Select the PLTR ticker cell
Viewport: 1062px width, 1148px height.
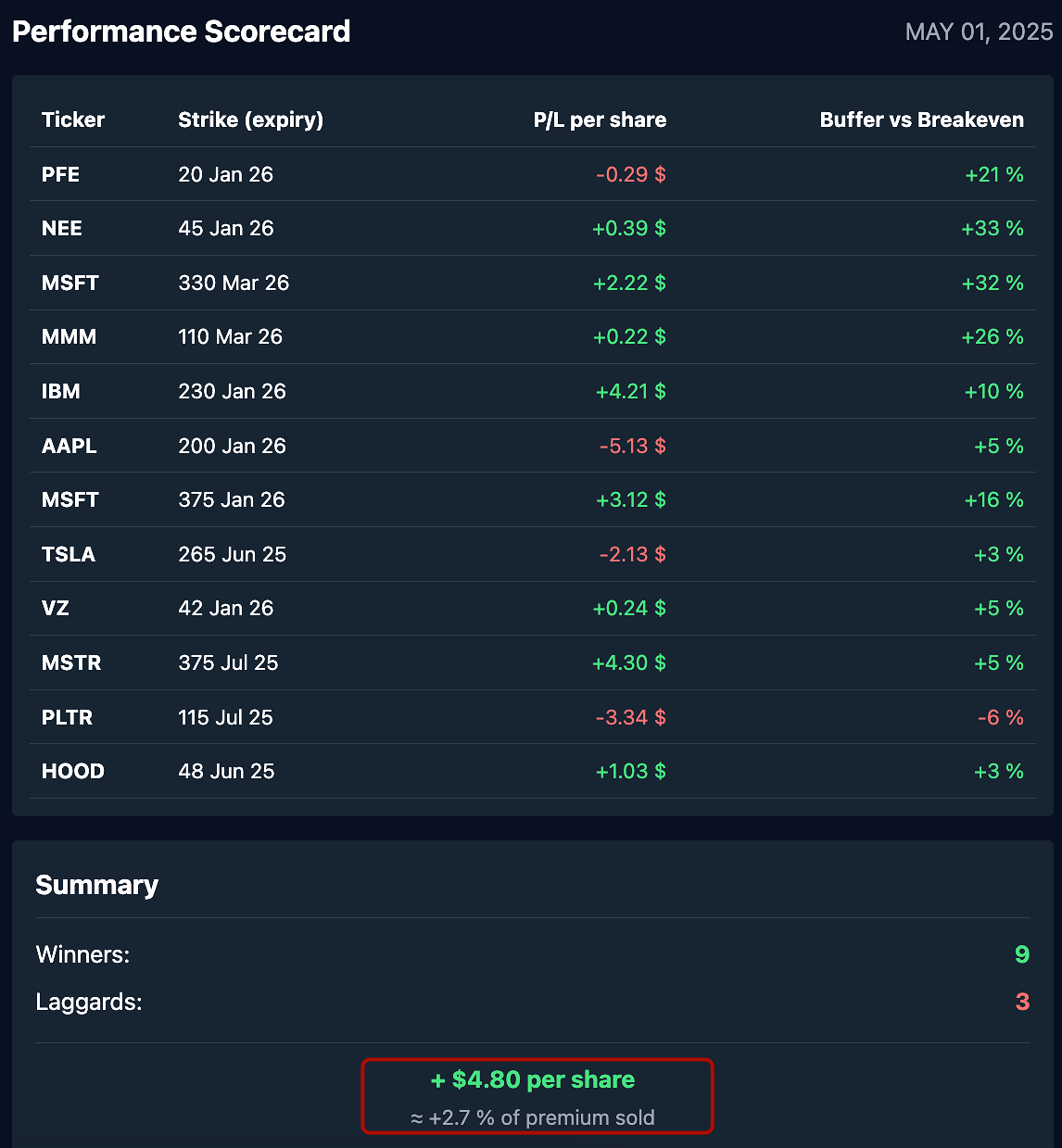68,717
